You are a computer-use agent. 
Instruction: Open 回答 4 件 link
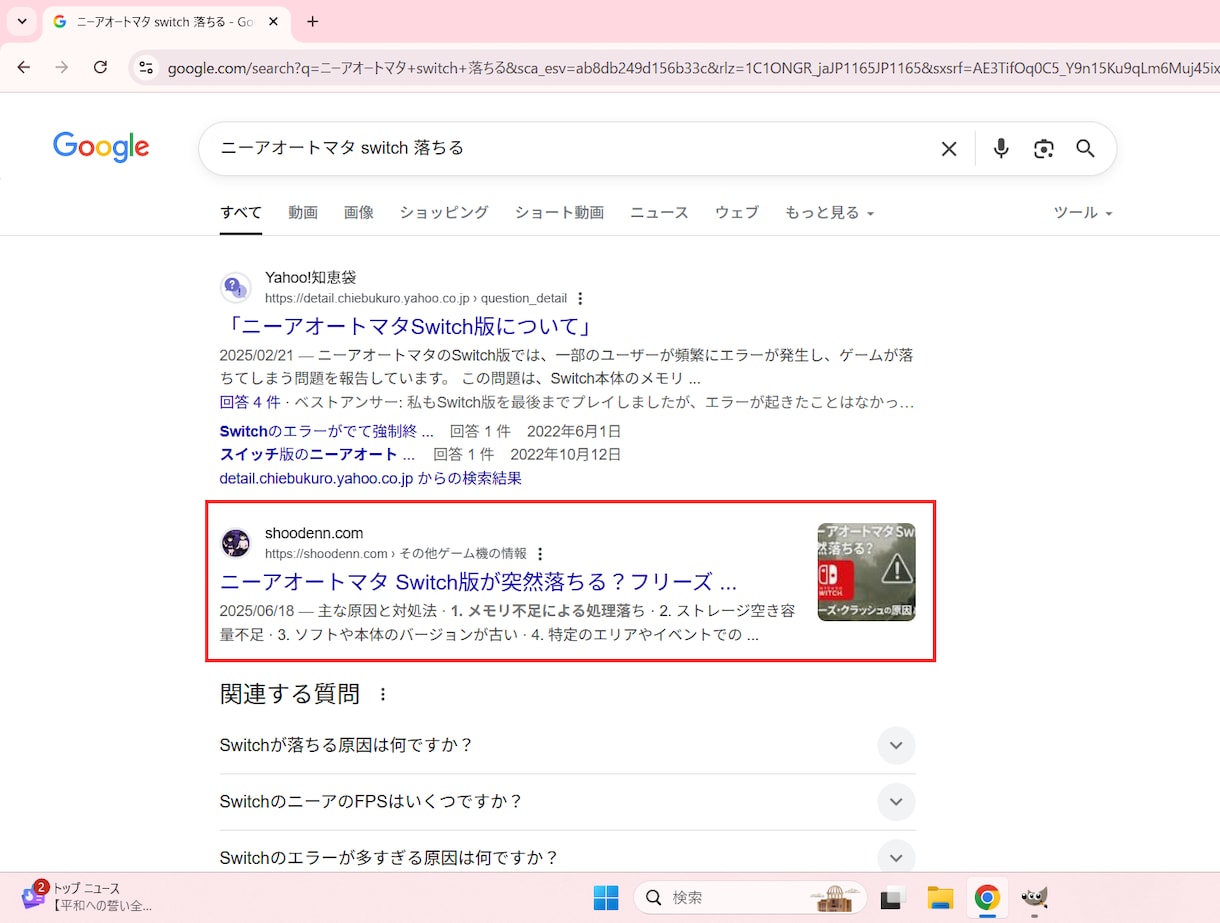pyautogui.click(x=250, y=402)
